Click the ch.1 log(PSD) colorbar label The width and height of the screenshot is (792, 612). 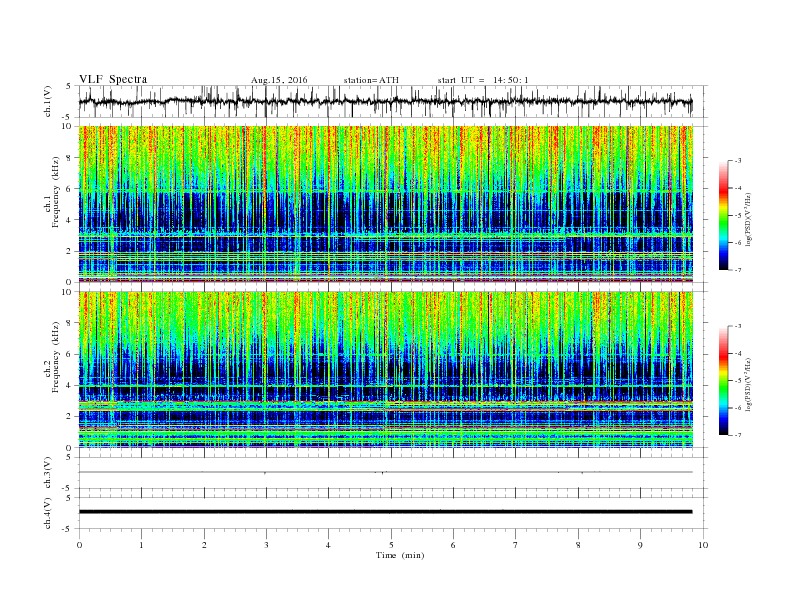click(x=748, y=219)
